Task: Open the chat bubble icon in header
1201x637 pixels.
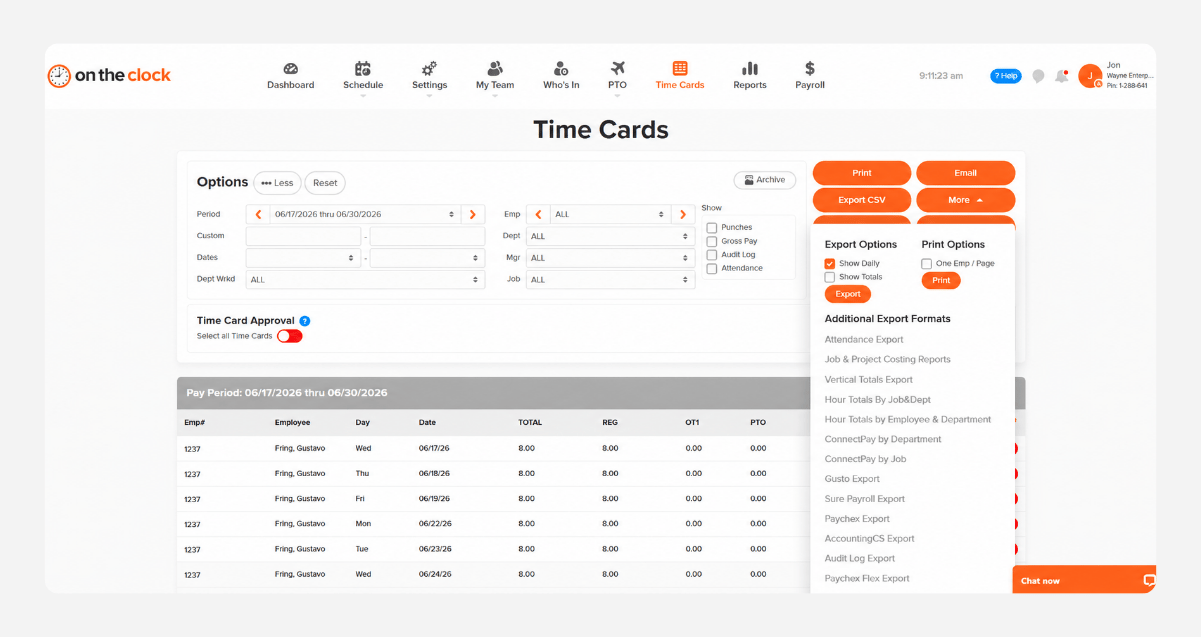Action: pos(1038,76)
